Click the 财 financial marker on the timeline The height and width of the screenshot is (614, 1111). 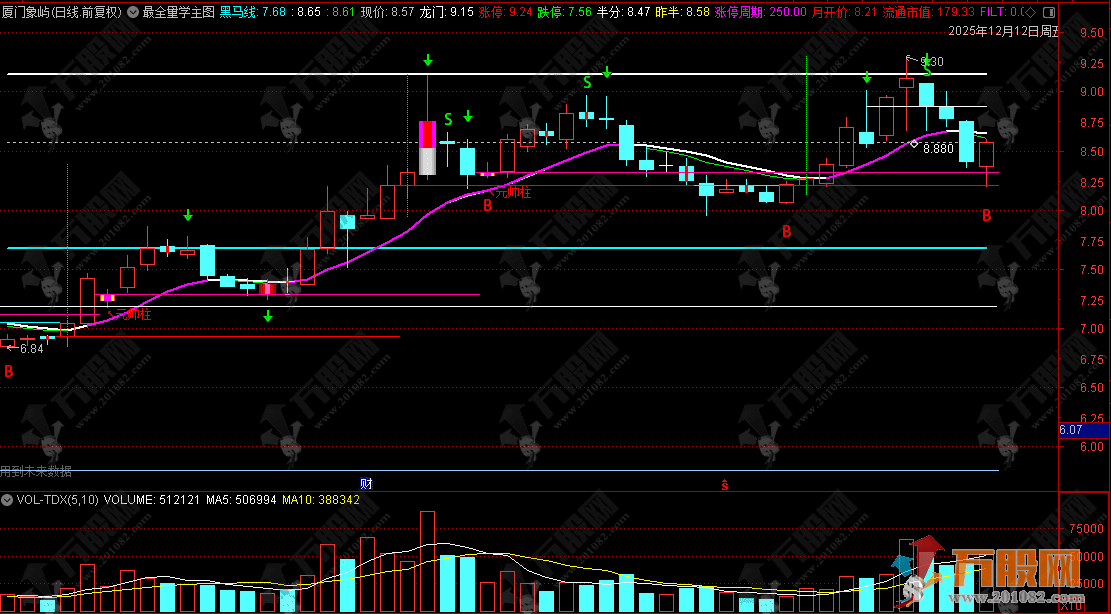tap(367, 483)
